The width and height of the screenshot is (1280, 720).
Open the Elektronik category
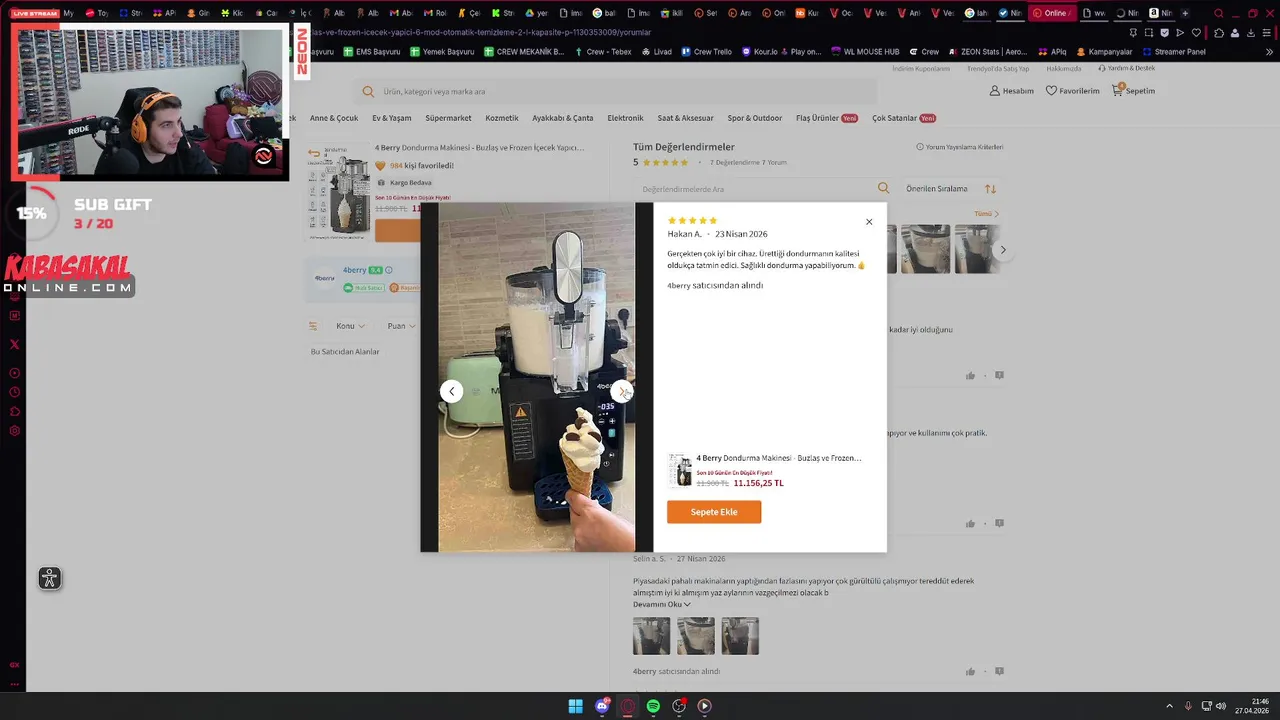coord(625,118)
